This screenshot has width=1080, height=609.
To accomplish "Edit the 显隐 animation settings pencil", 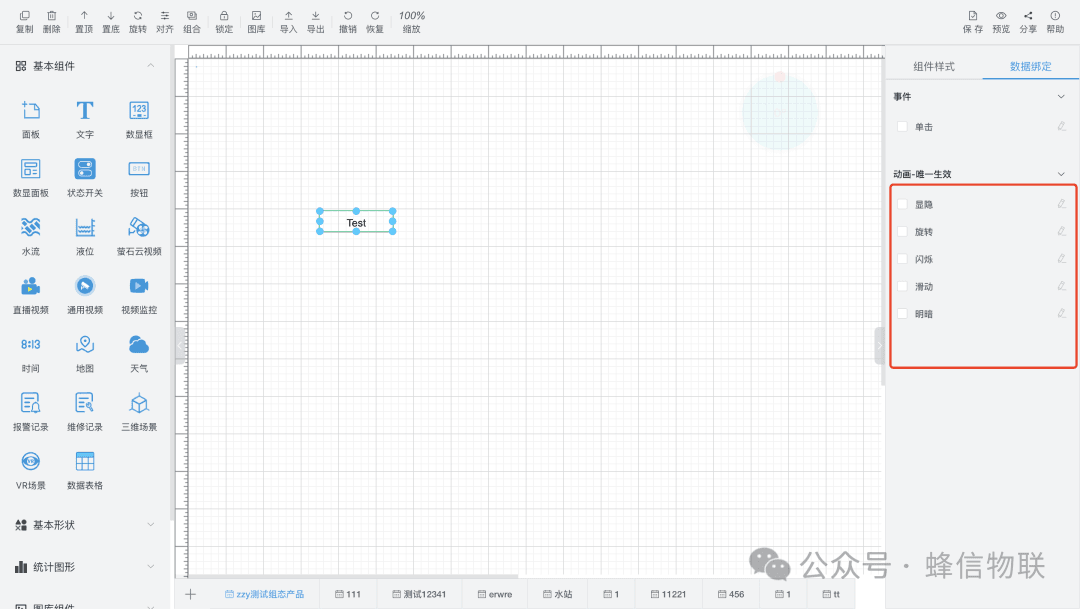I will 1061,203.
